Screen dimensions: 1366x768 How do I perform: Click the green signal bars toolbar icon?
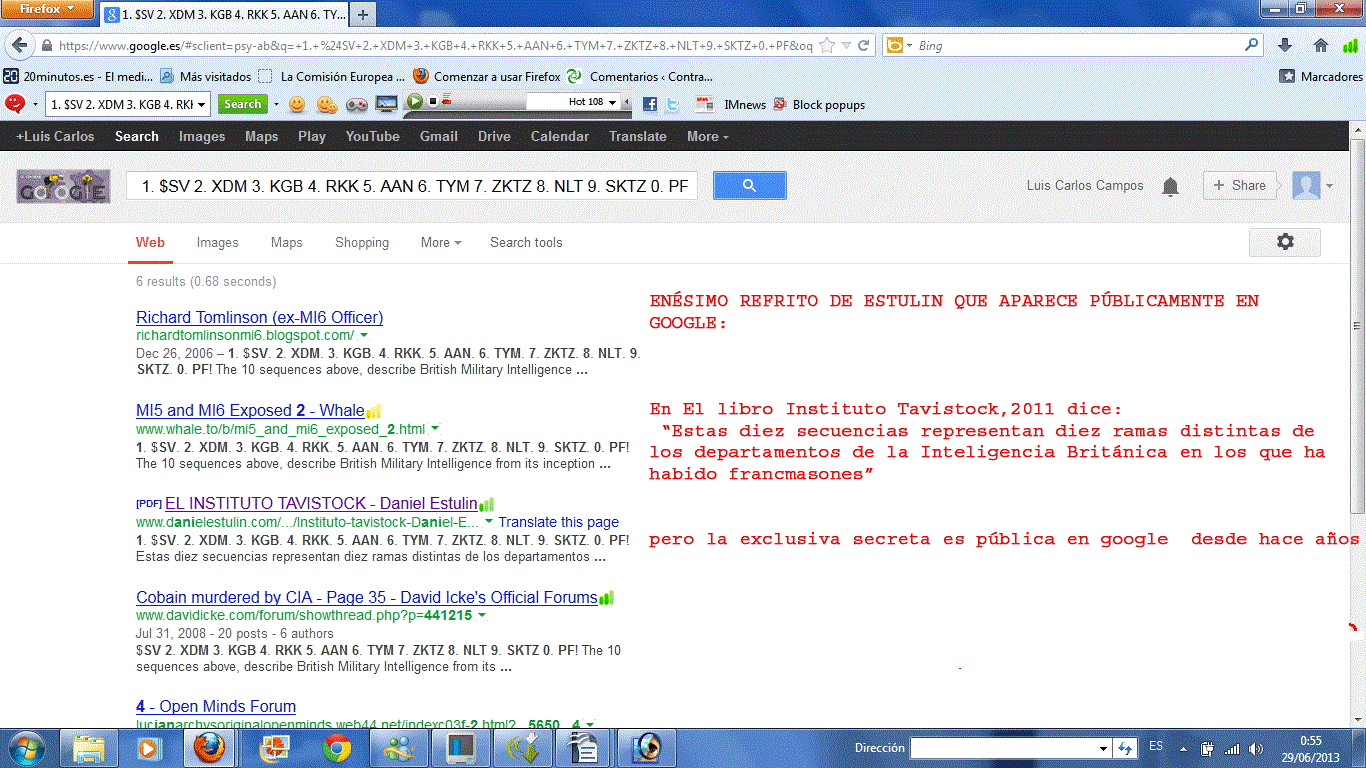[1351, 45]
